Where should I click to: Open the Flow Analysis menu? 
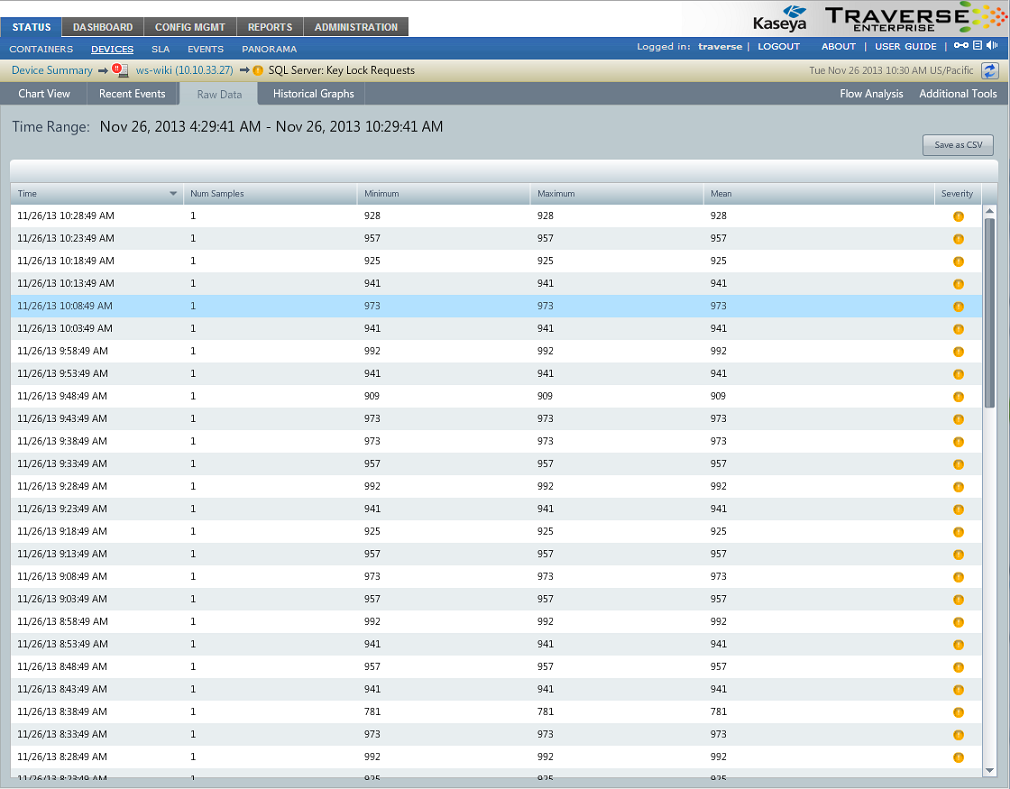tap(871, 94)
